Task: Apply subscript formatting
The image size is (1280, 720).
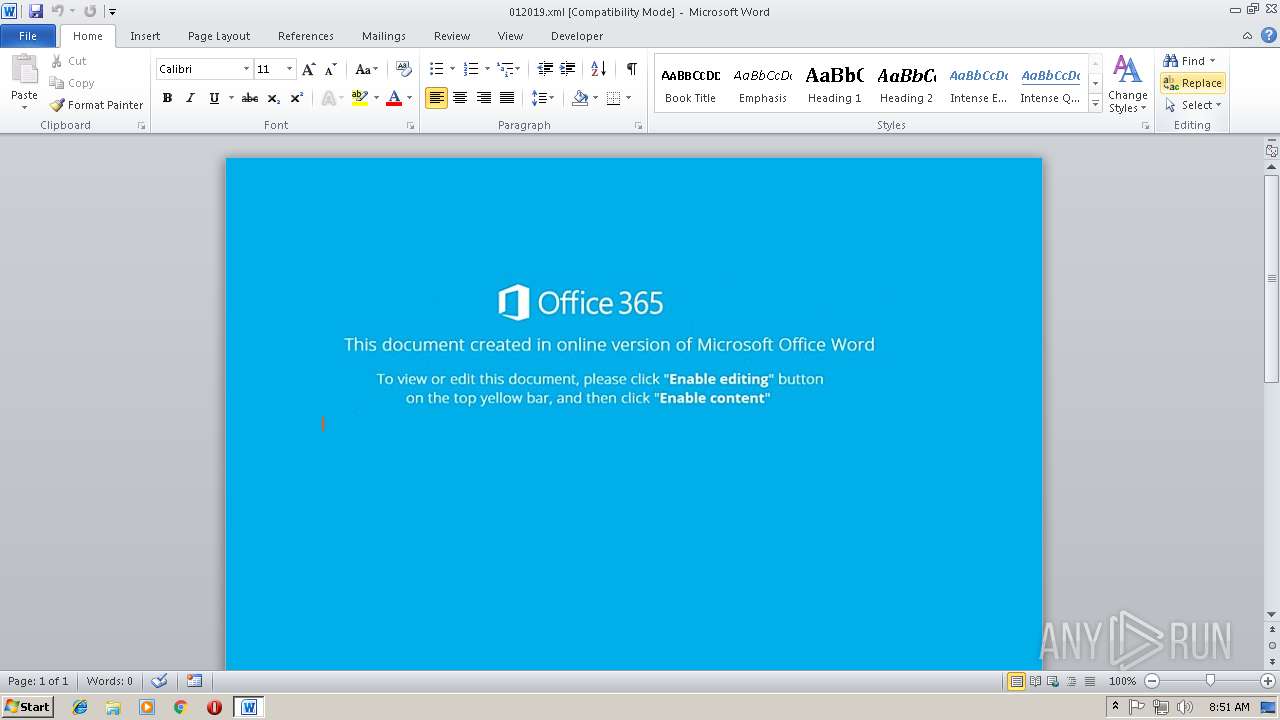Action: click(273, 98)
